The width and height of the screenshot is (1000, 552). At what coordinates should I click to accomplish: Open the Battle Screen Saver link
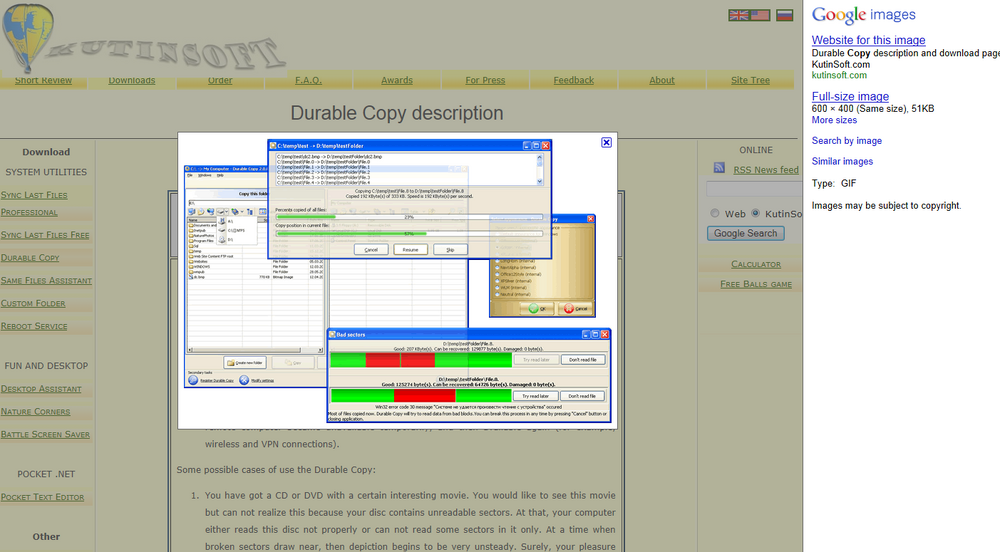coord(45,435)
